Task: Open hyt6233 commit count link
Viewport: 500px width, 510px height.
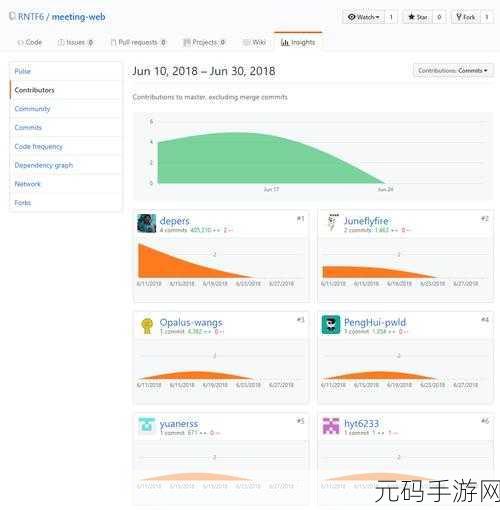Action: tap(357, 433)
